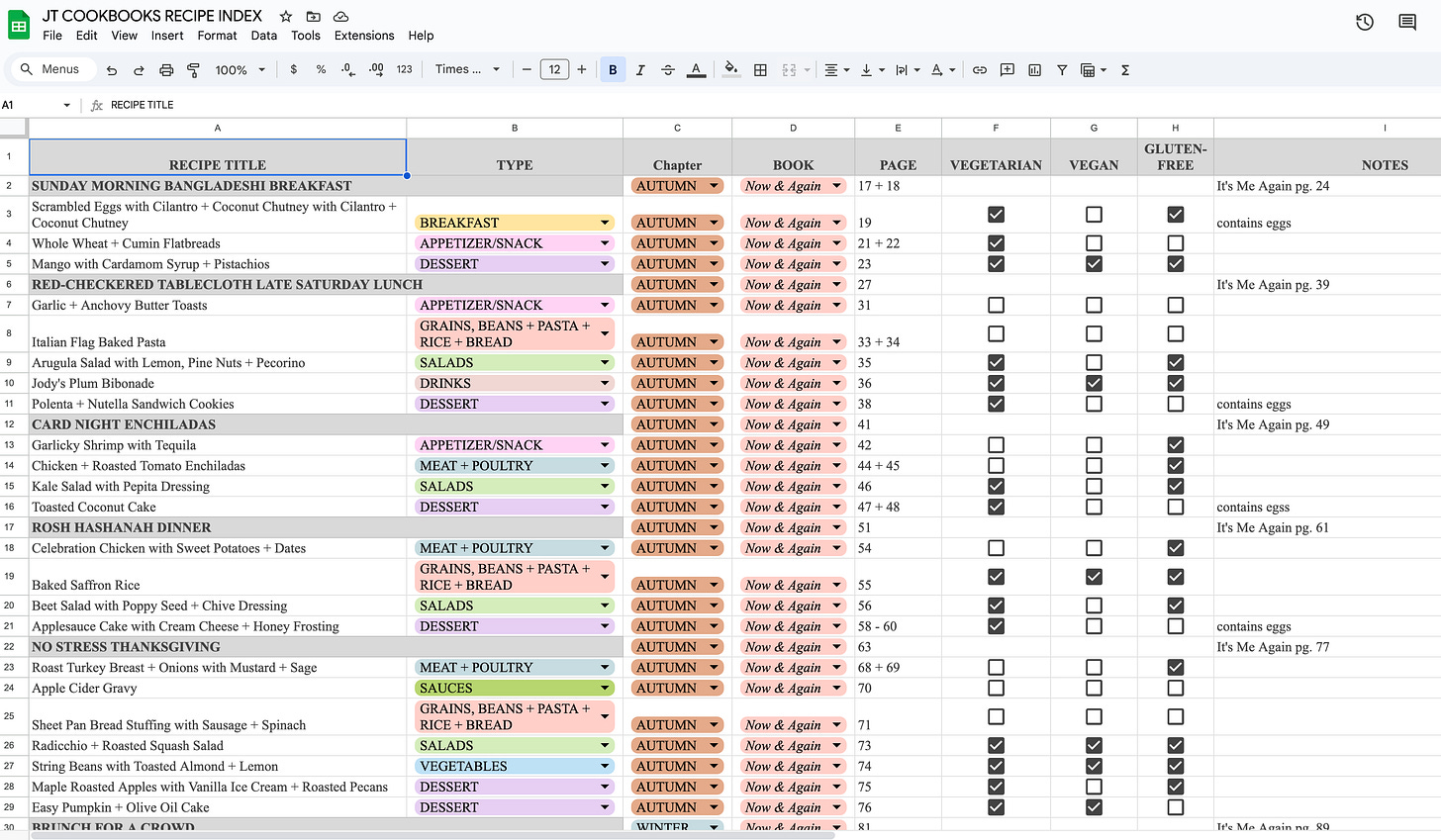Toggle italic formatting
This screenshot has width=1441, height=840.
point(640,70)
